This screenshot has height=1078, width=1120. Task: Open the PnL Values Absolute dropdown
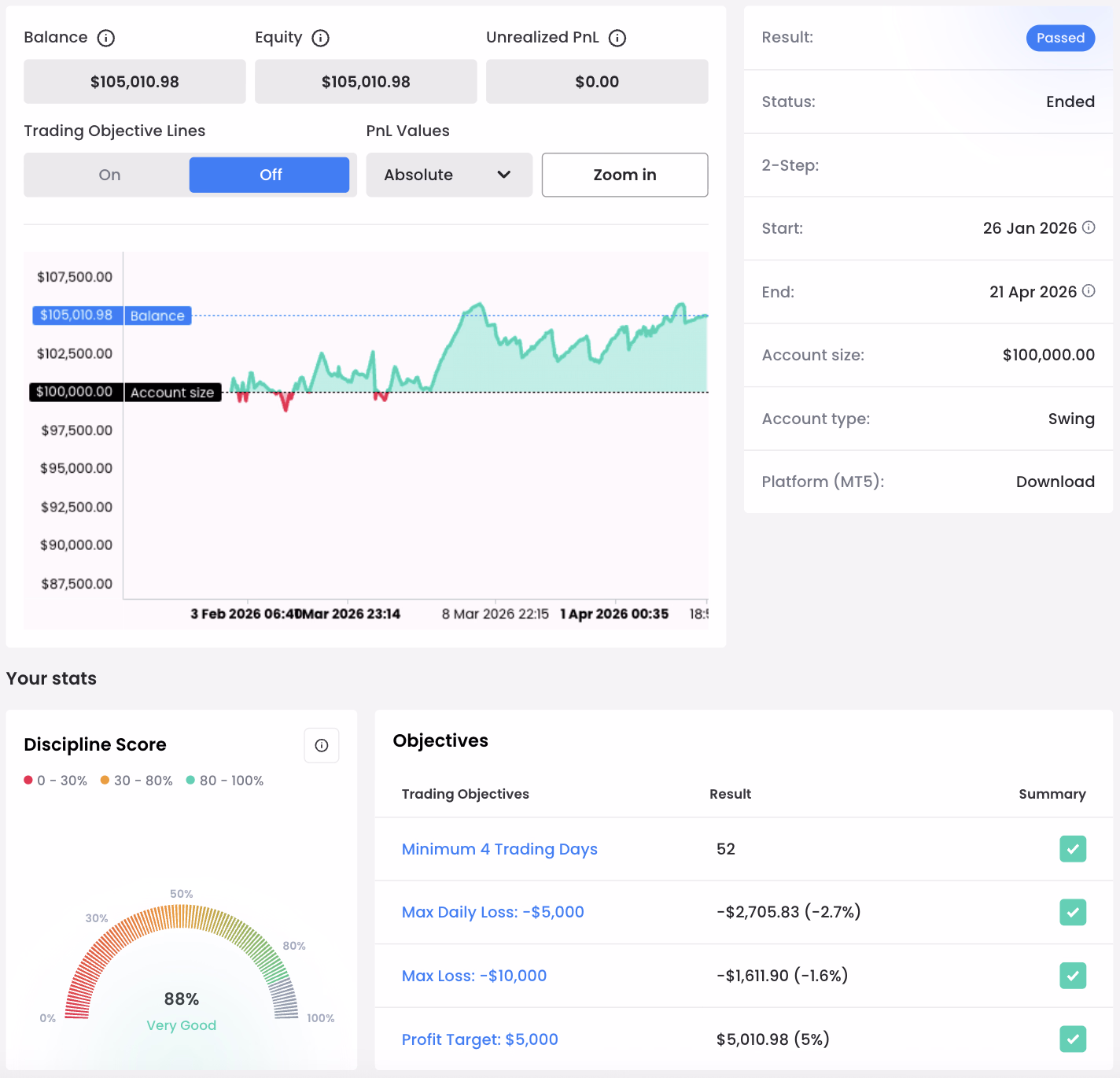click(449, 175)
